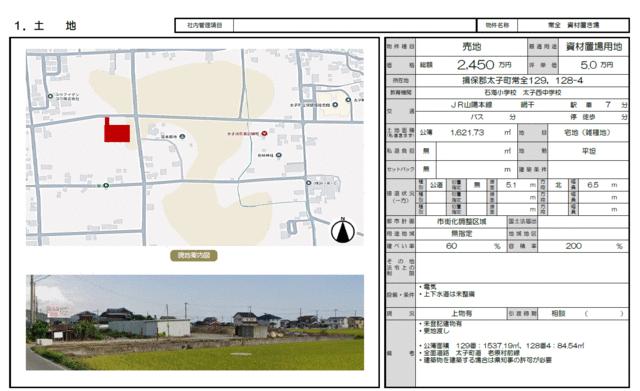Click the station name '網干'
The image size is (640, 391).
tap(527, 105)
